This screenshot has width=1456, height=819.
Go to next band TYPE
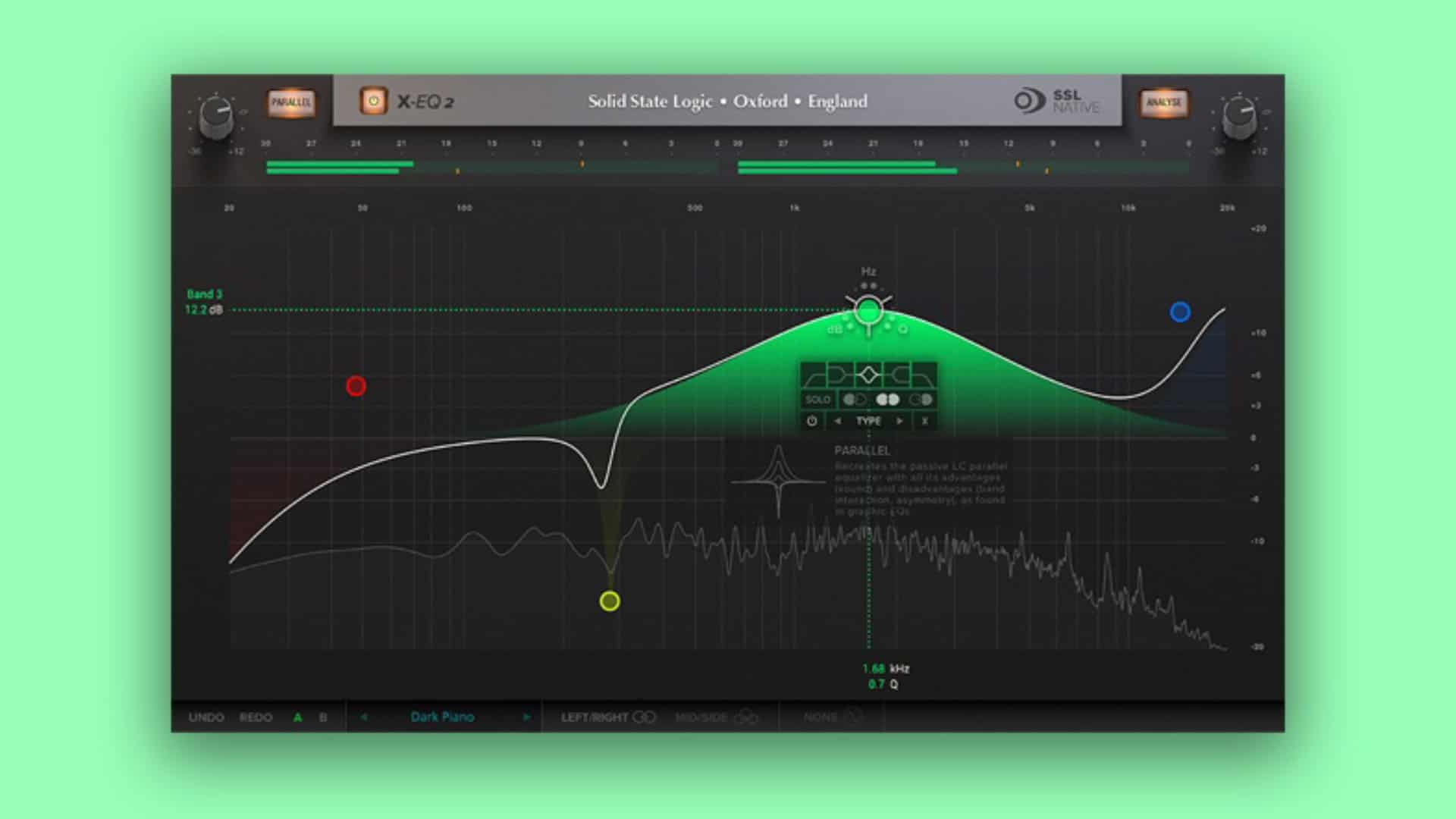(899, 421)
